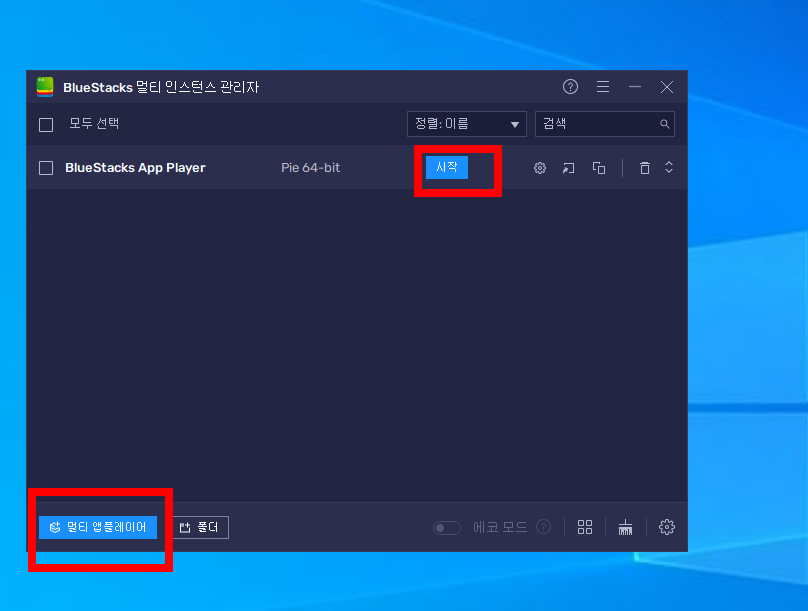Create desktop shortcut icon for App Player
This screenshot has width=808, height=611.
568,168
